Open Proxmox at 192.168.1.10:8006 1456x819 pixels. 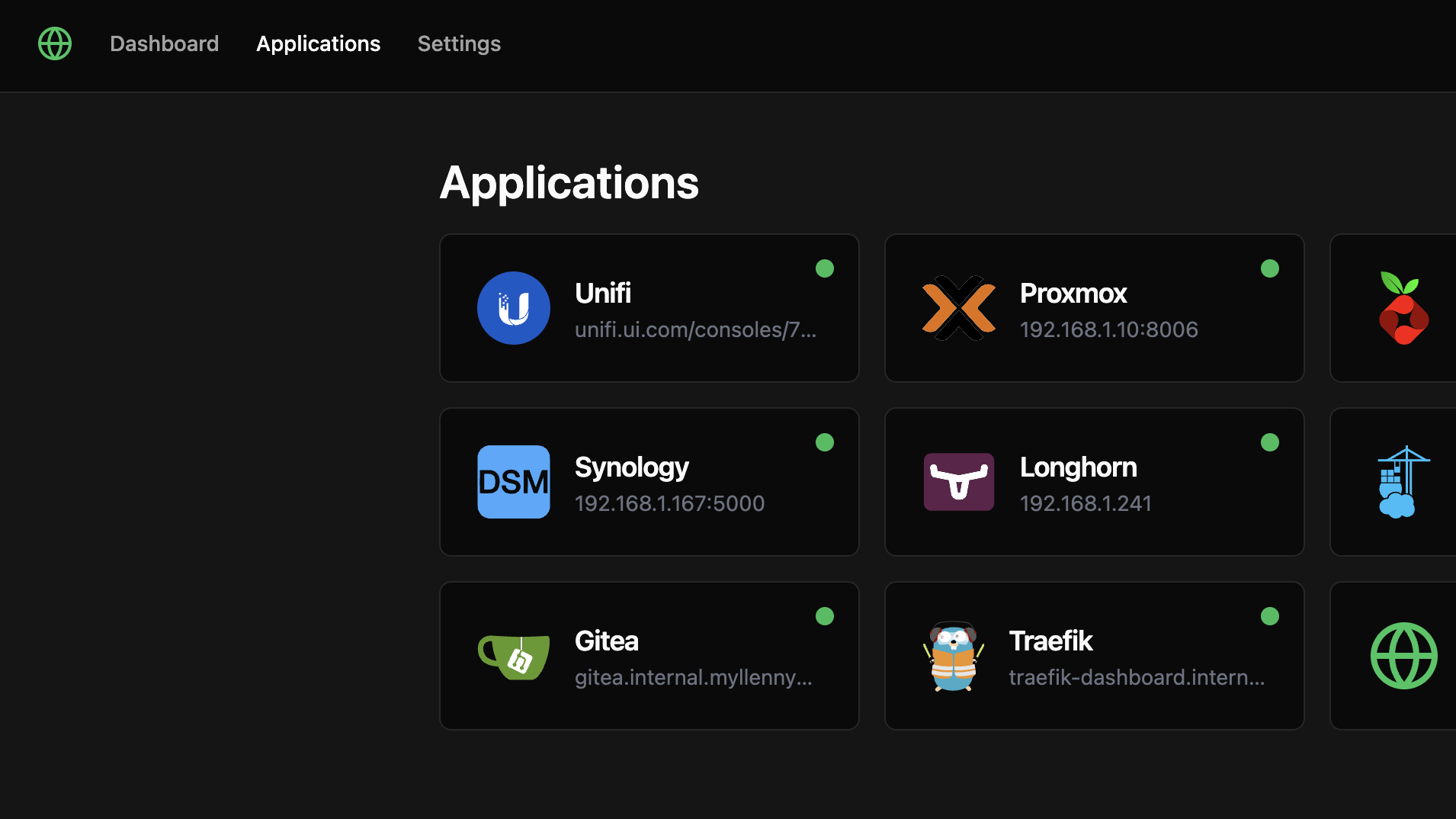click(1109, 329)
